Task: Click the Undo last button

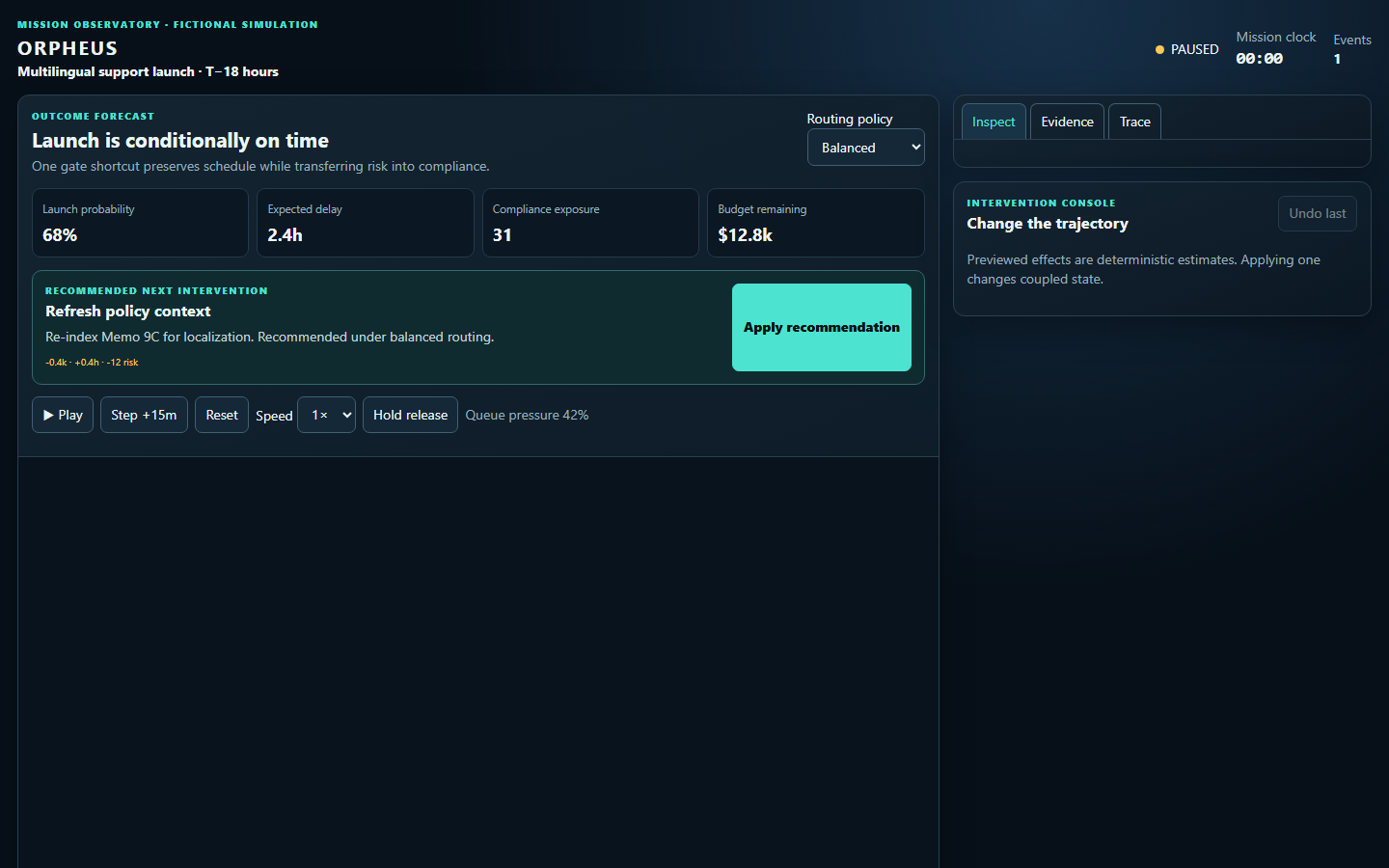Action: (x=1317, y=213)
